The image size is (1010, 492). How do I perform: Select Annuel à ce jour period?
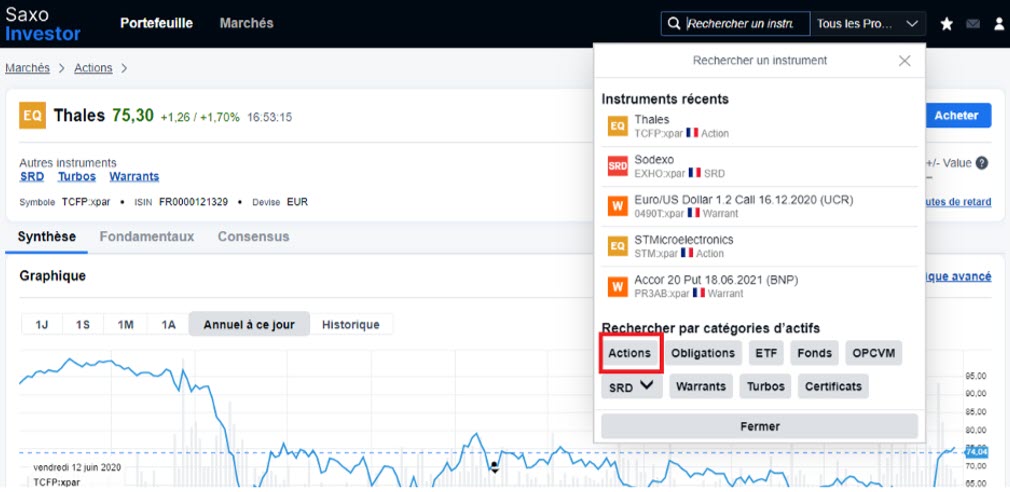click(x=249, y=325)
